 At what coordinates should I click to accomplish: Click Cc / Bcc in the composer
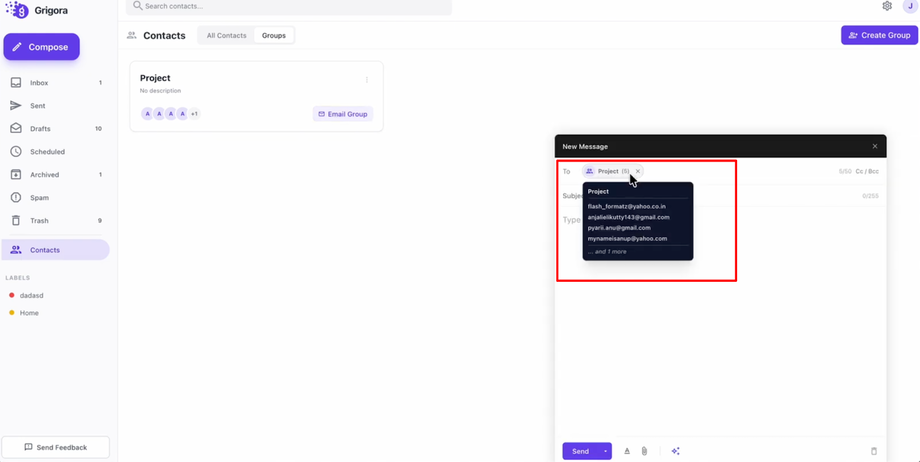pyautogui.click(x=867, y=171)
